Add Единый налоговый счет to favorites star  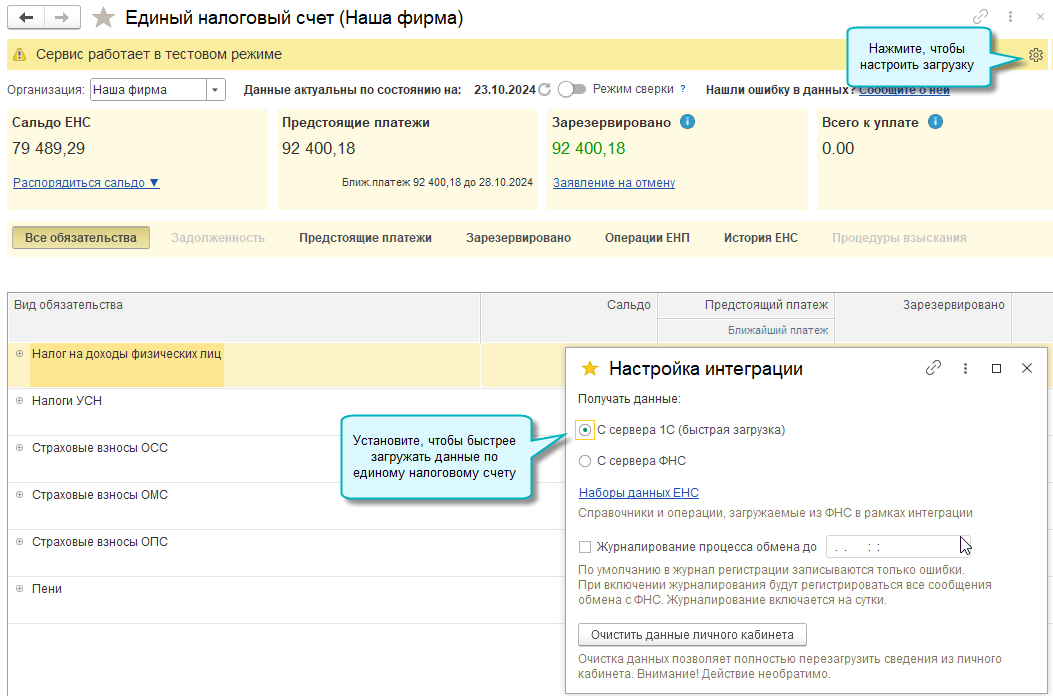pyautogui.click(x=103, y=18)
